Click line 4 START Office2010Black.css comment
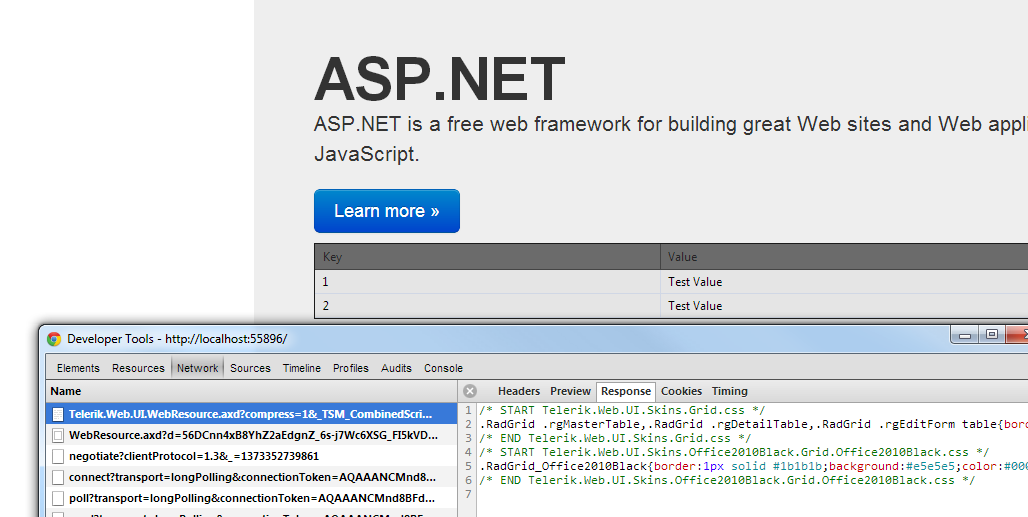Image resolution: width=1028 pixels, height=517 pixels. pos(734,452)
